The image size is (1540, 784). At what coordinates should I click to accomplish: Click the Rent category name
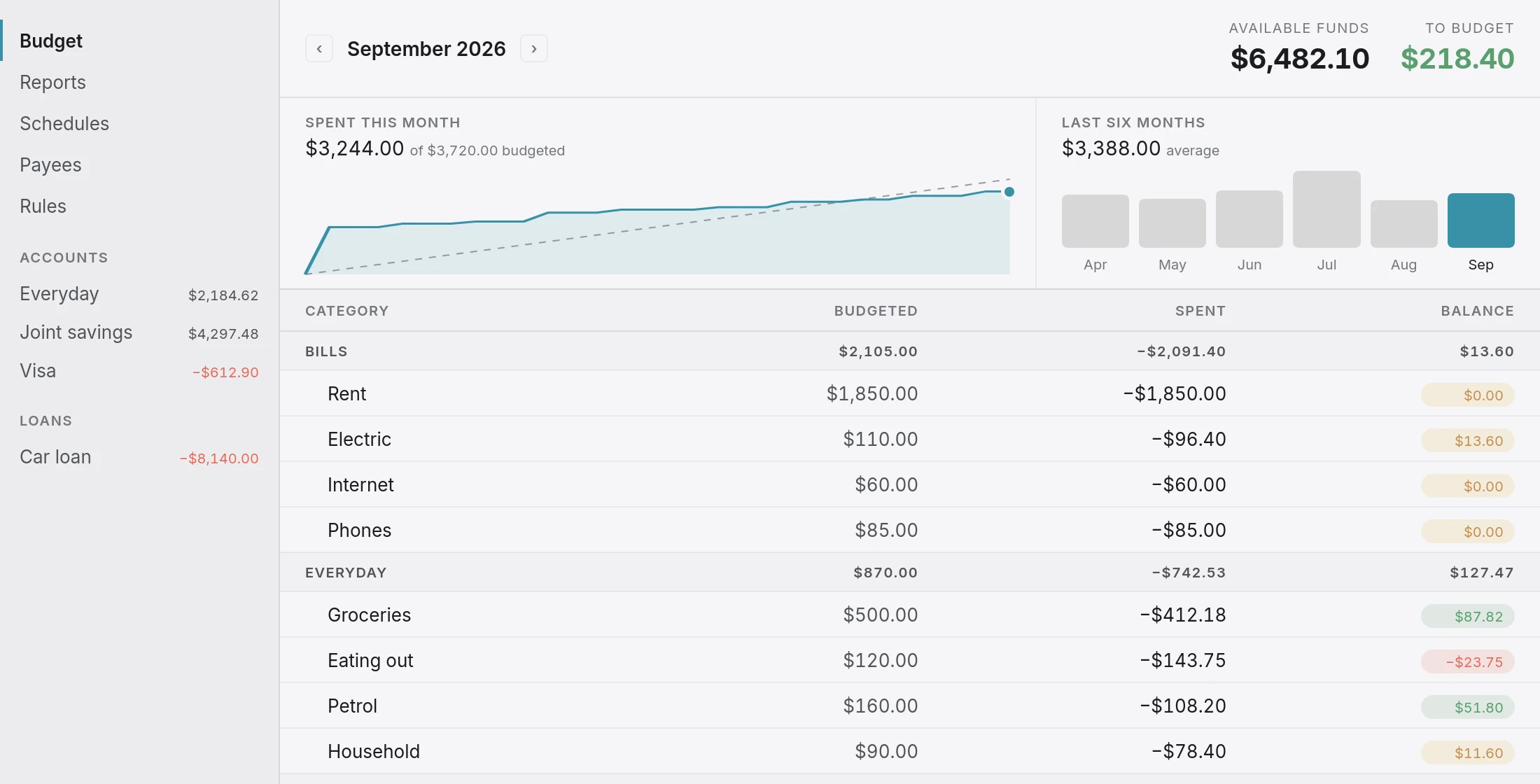tap(346, 393)
